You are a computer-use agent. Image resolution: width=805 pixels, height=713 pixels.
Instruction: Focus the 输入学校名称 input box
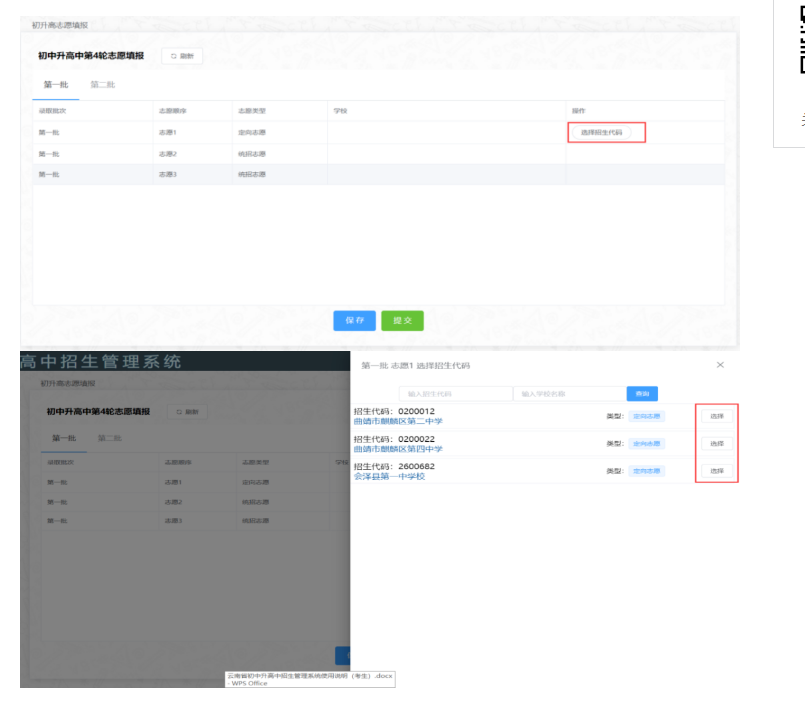[x=567, y=394]
